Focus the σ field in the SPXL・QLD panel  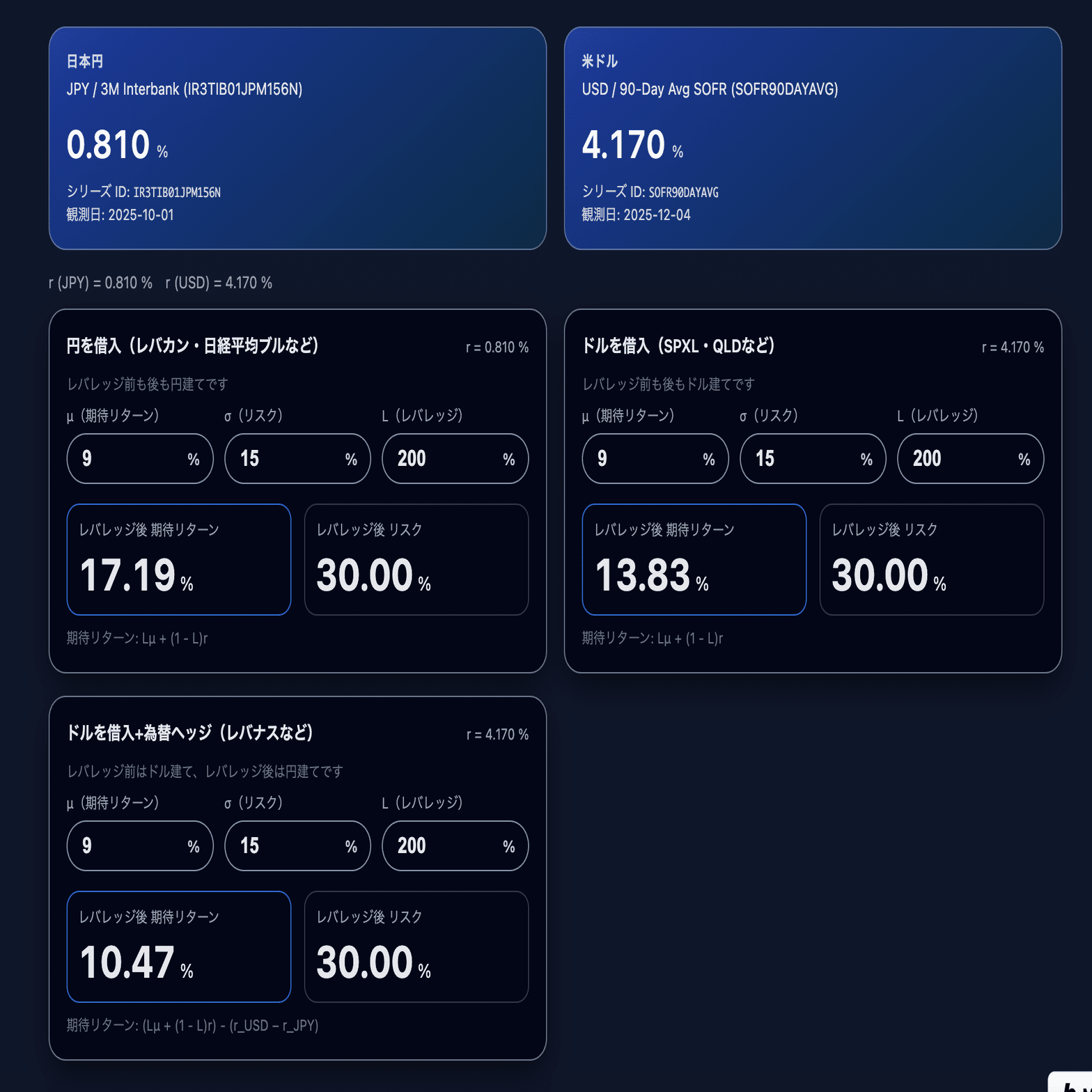[813, 458]
